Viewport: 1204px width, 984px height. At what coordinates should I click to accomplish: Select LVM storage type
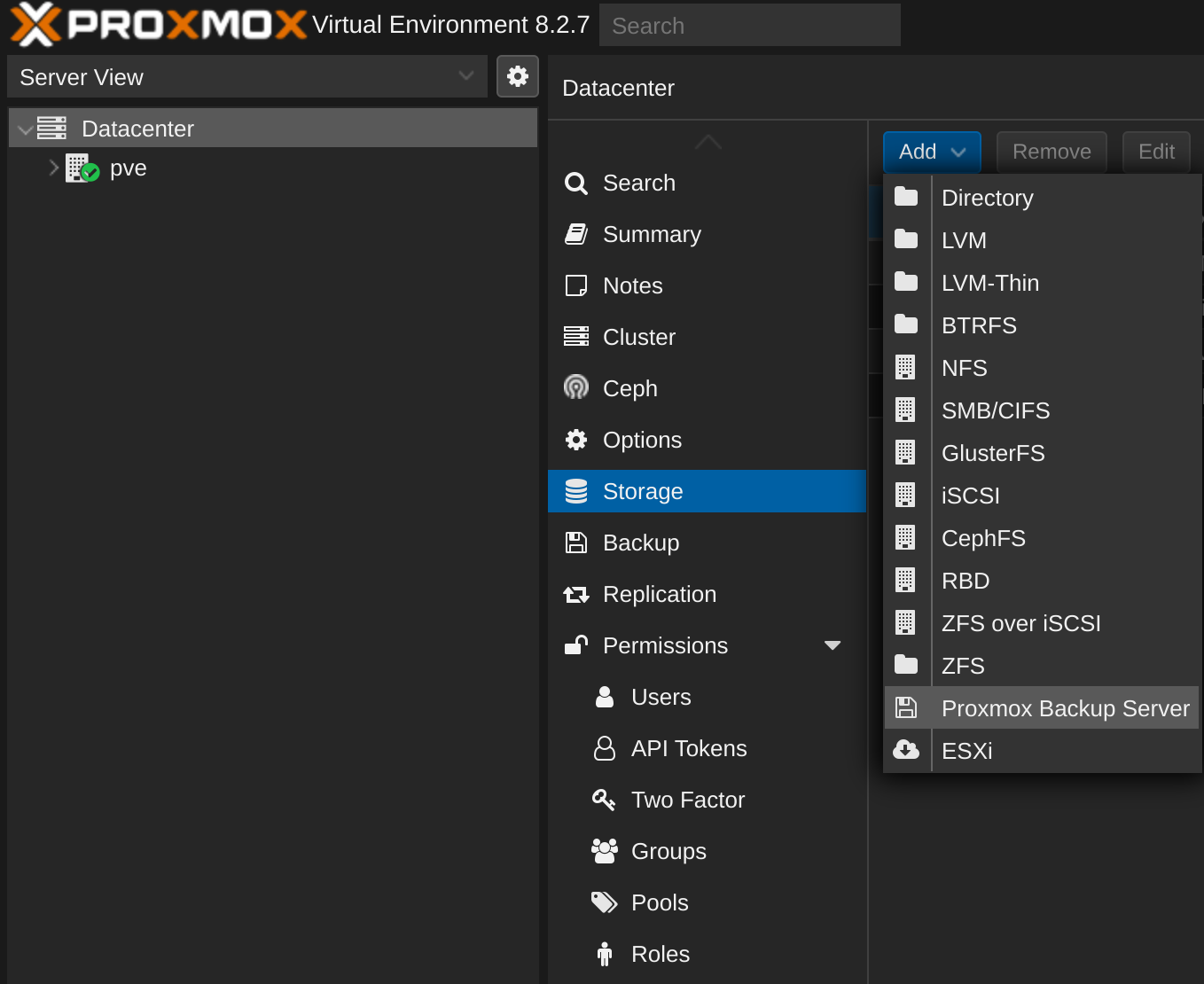tap(1042, 239)
